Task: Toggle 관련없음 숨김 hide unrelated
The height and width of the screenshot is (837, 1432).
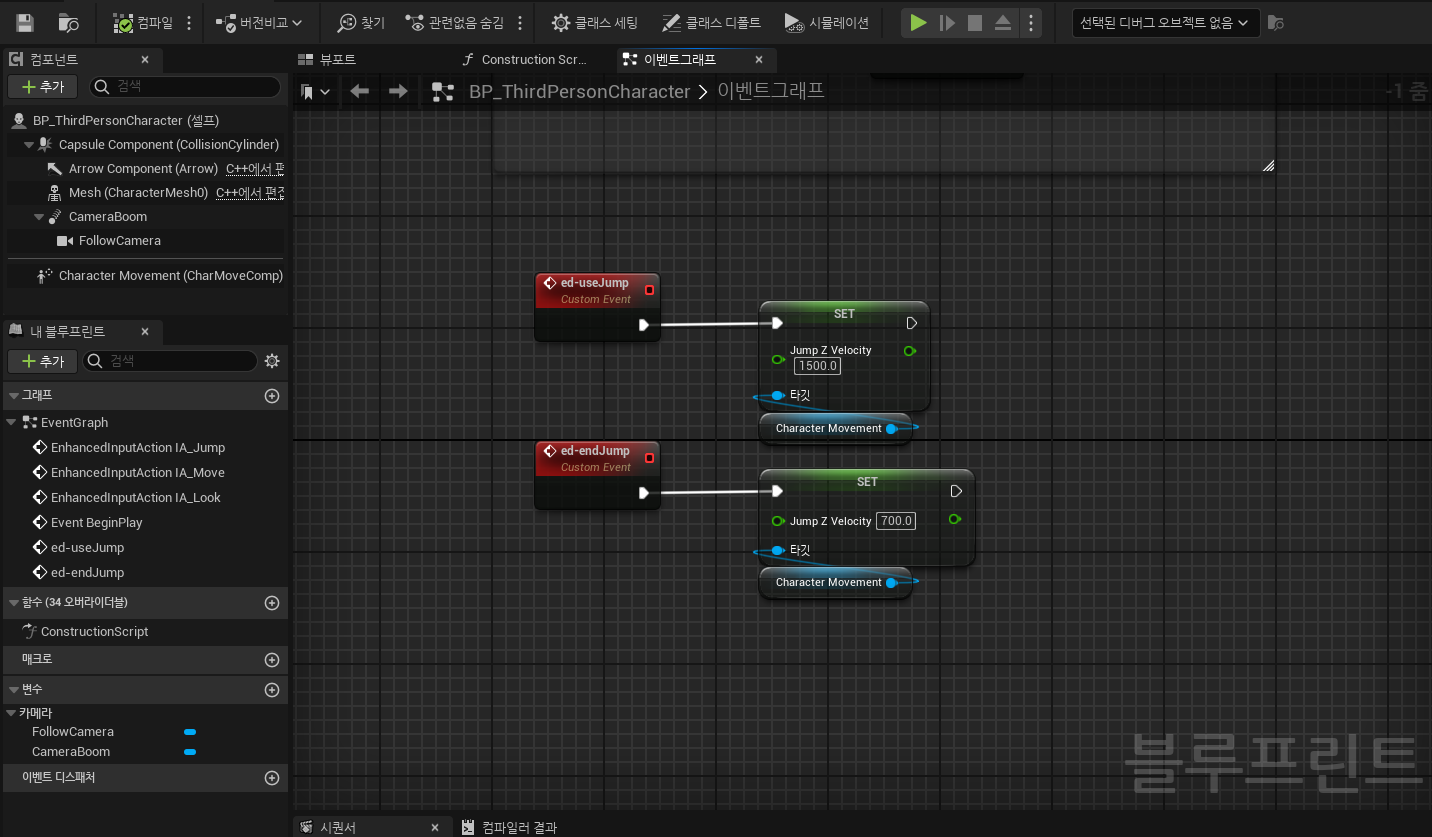Action: pyautogui.click(x=456, y=22)
